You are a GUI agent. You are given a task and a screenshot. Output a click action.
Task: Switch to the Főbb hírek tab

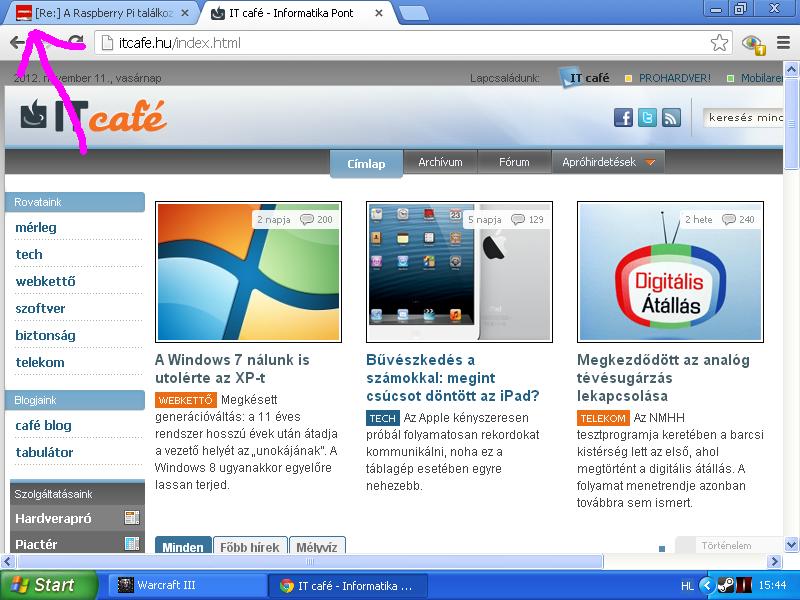250,547
